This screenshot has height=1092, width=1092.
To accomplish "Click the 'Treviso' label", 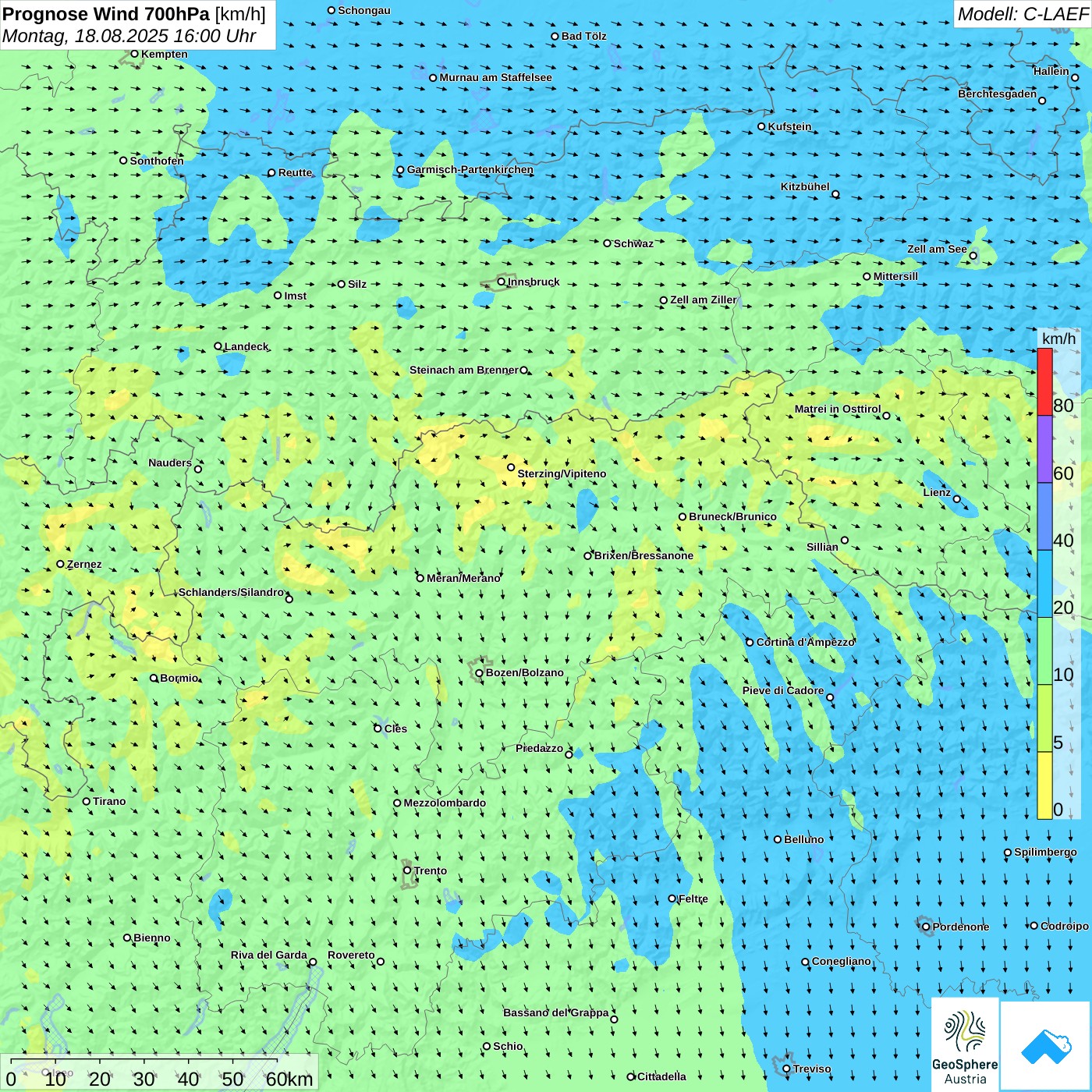I will (x=812, y=1069).
